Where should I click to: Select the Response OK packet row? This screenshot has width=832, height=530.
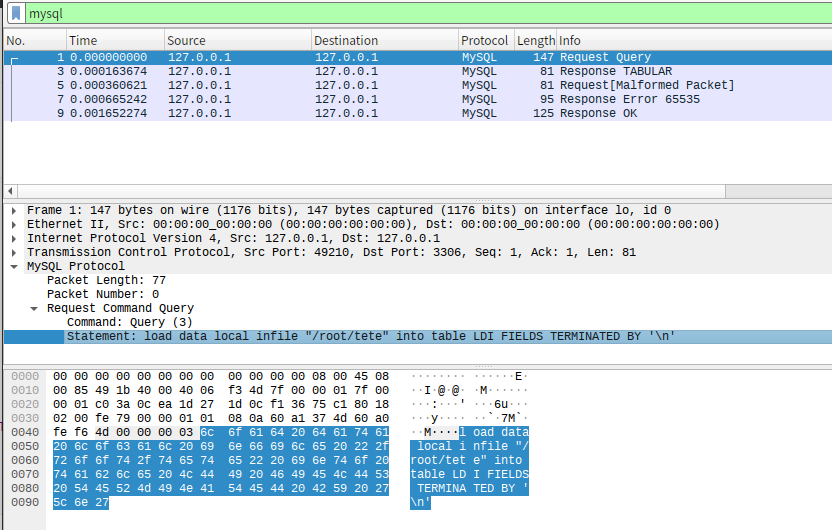coord(400,114)
